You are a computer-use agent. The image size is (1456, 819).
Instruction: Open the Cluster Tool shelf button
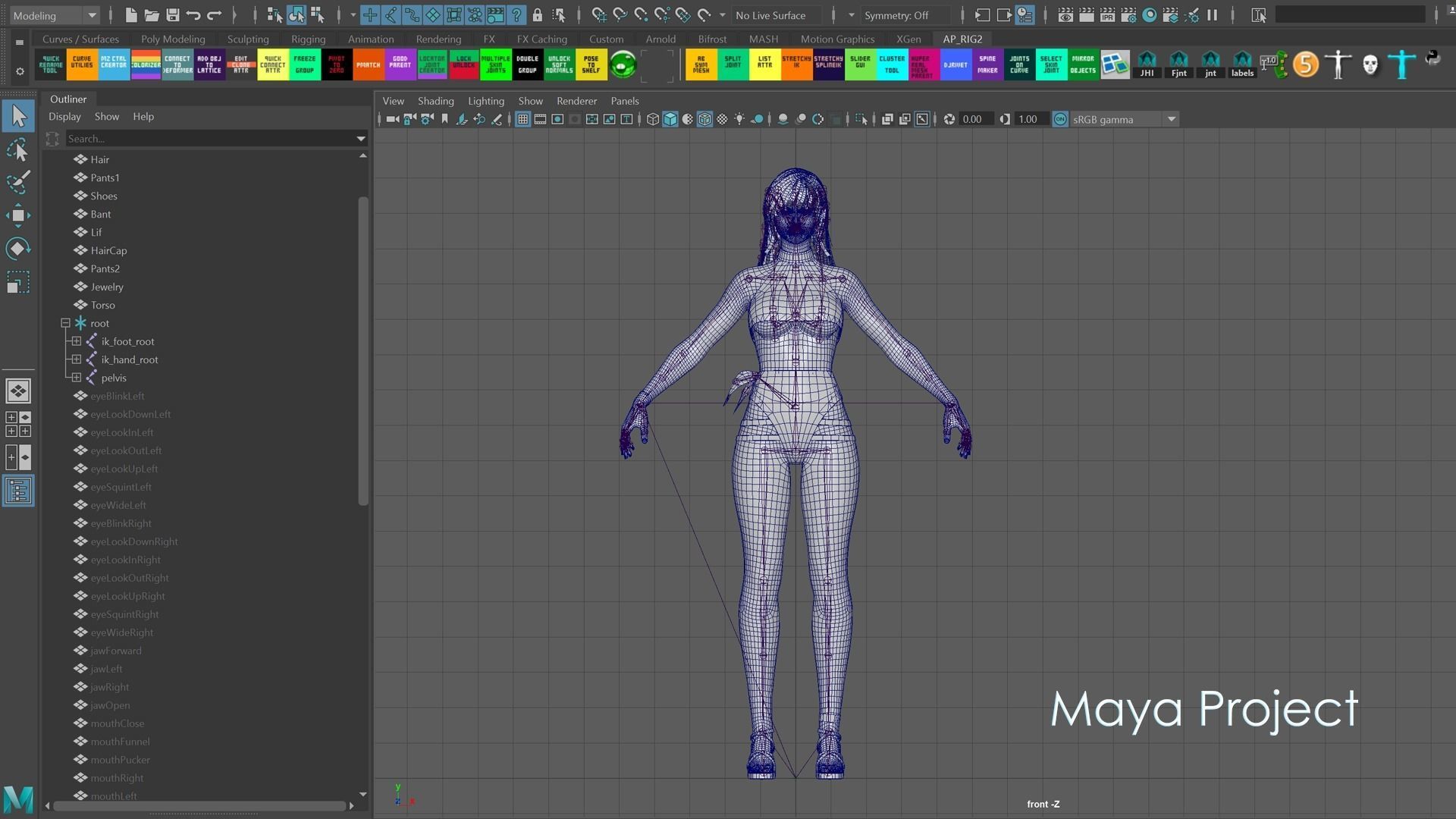pyautogui.click(x=892, y=64)
